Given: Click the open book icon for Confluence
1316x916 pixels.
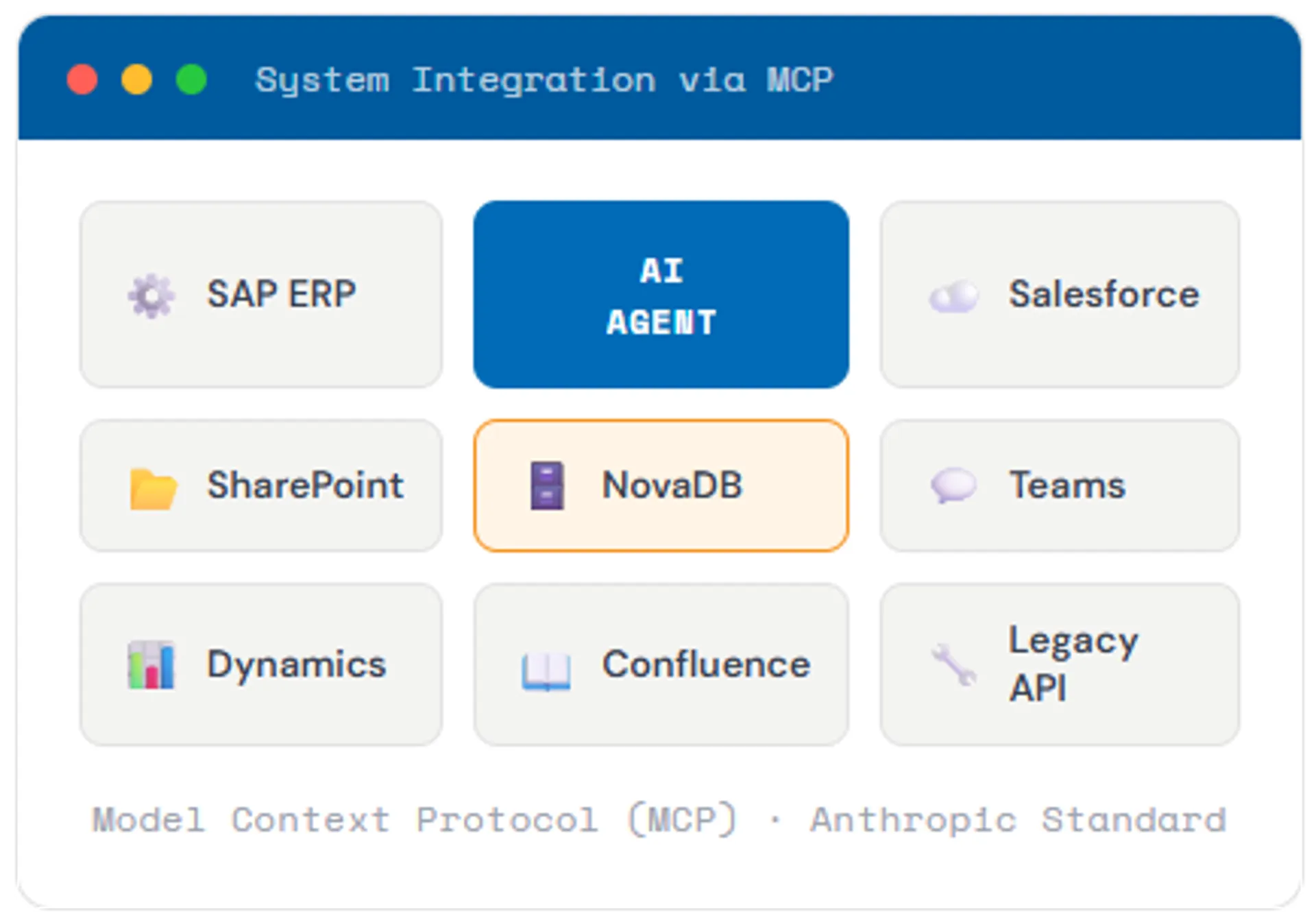Looking at the screenshot, I should point(546,671).
